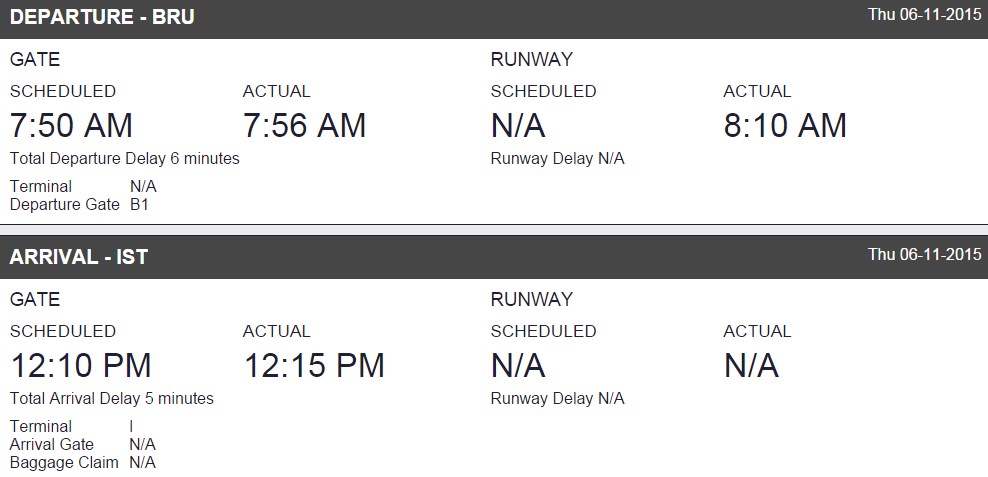
Task: Click the Baggage Claim label
Action: click(64, 462)
